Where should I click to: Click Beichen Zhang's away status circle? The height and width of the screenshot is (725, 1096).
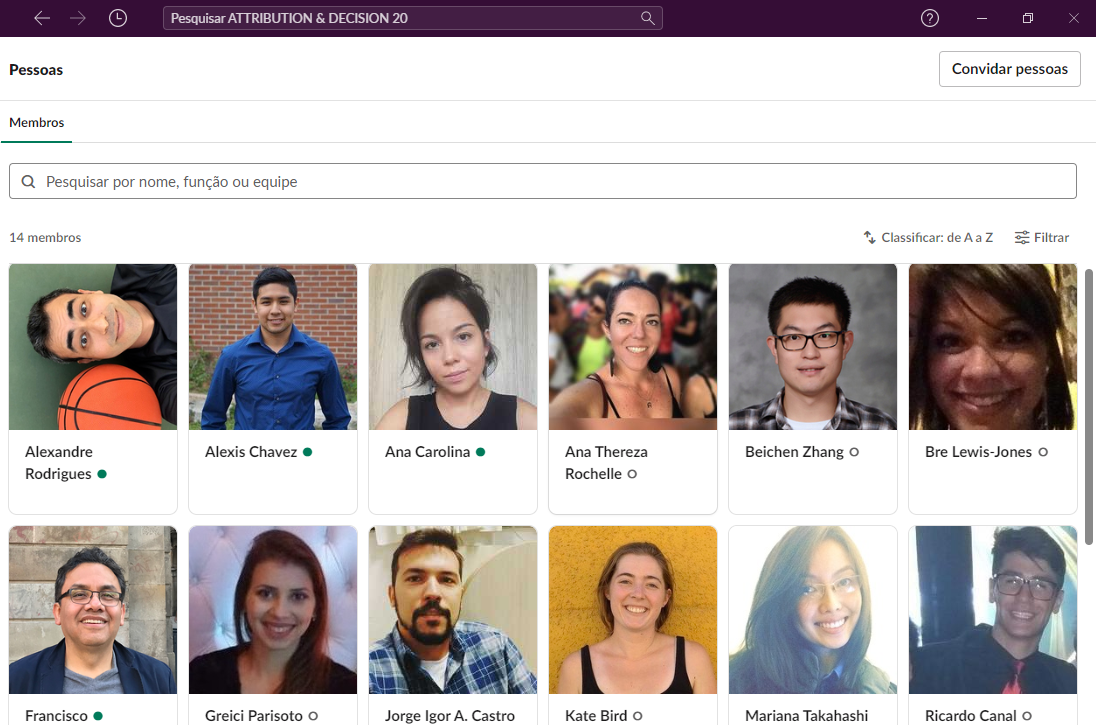[x=854, y=452]
